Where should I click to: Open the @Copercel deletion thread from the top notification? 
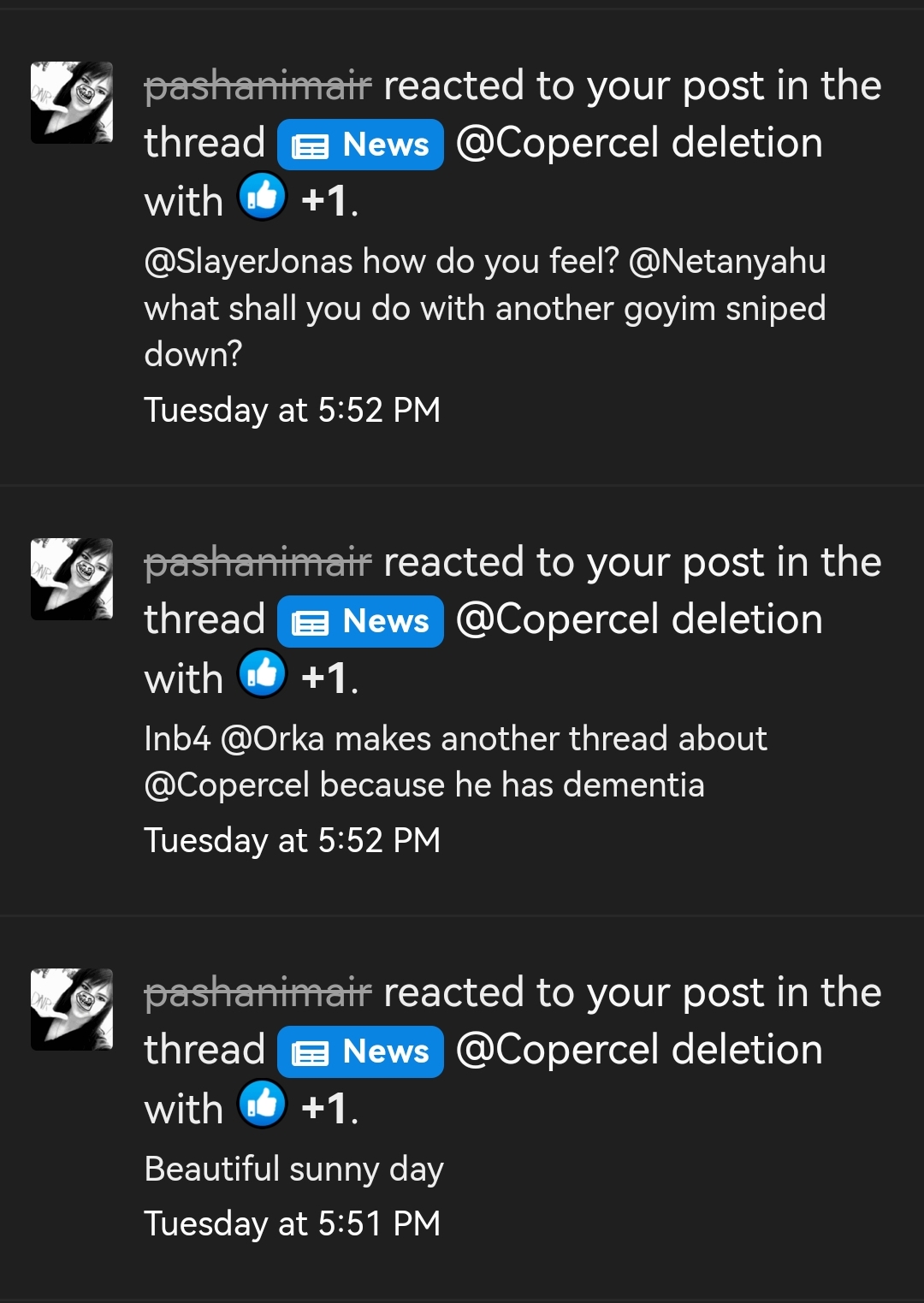point(639,143)
